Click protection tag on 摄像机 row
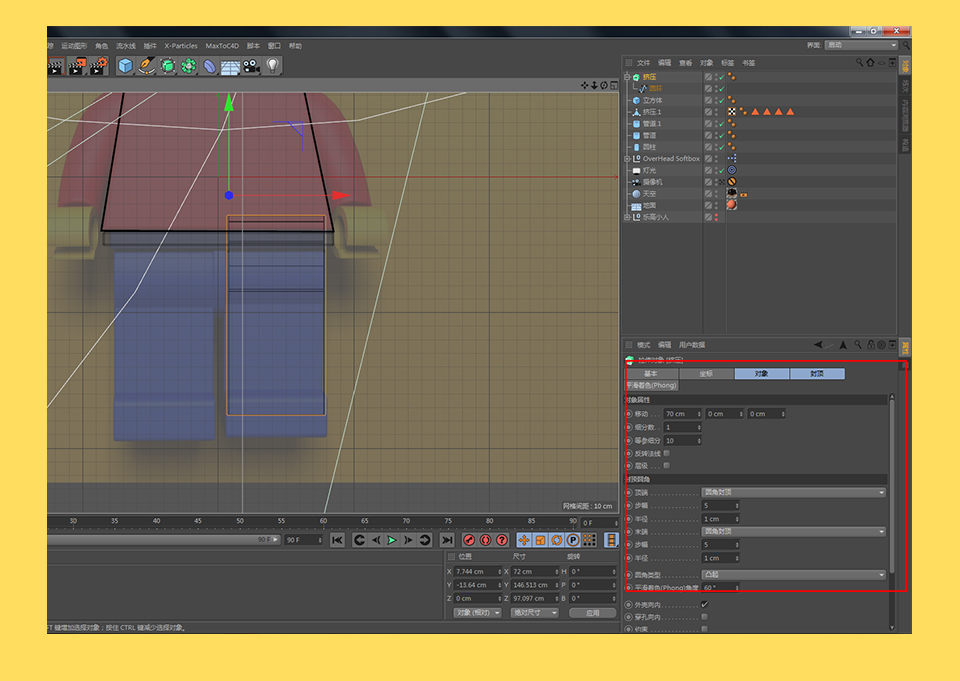 tap(732, 182)
